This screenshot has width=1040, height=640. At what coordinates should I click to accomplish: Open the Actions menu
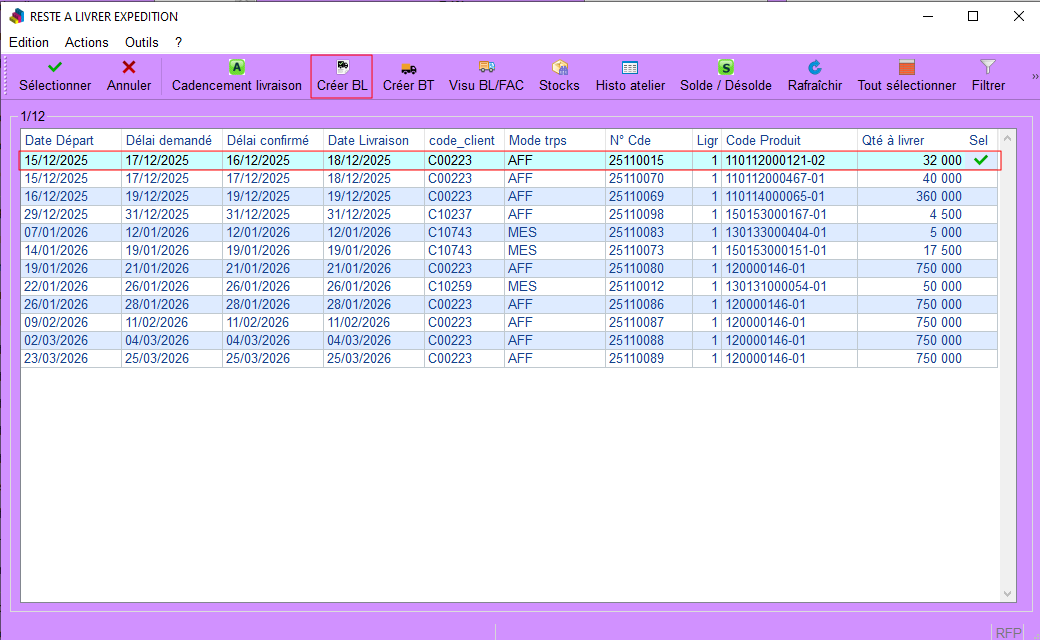pyautogui.click(x=87, y=42)
